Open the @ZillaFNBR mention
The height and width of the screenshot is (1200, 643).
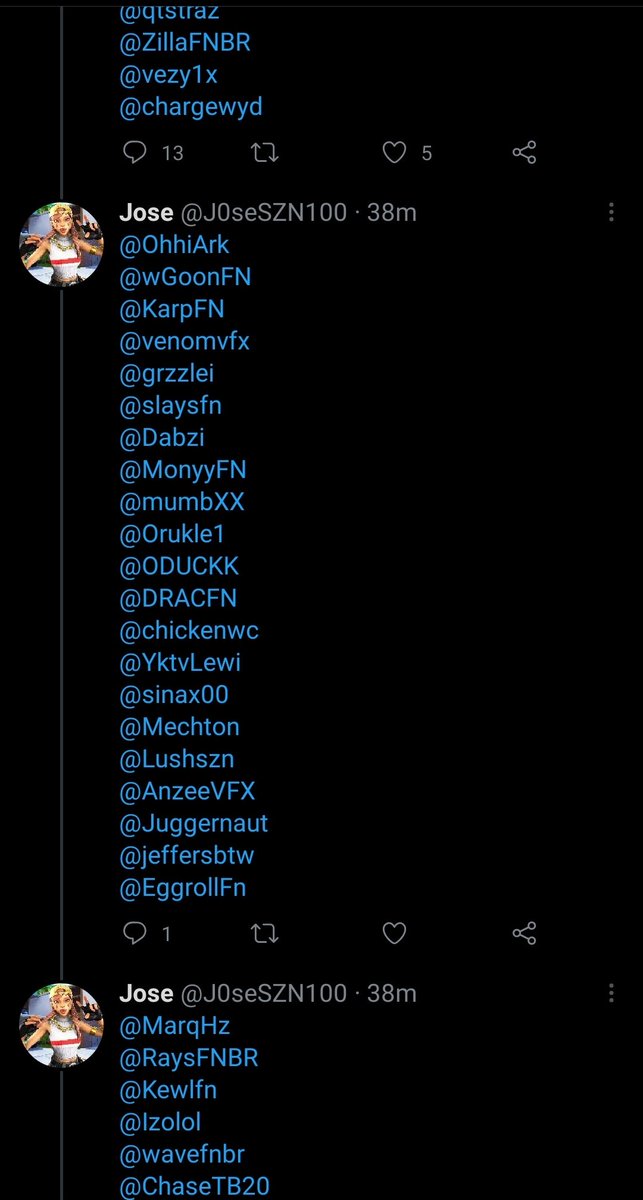[x=185, y=43]
